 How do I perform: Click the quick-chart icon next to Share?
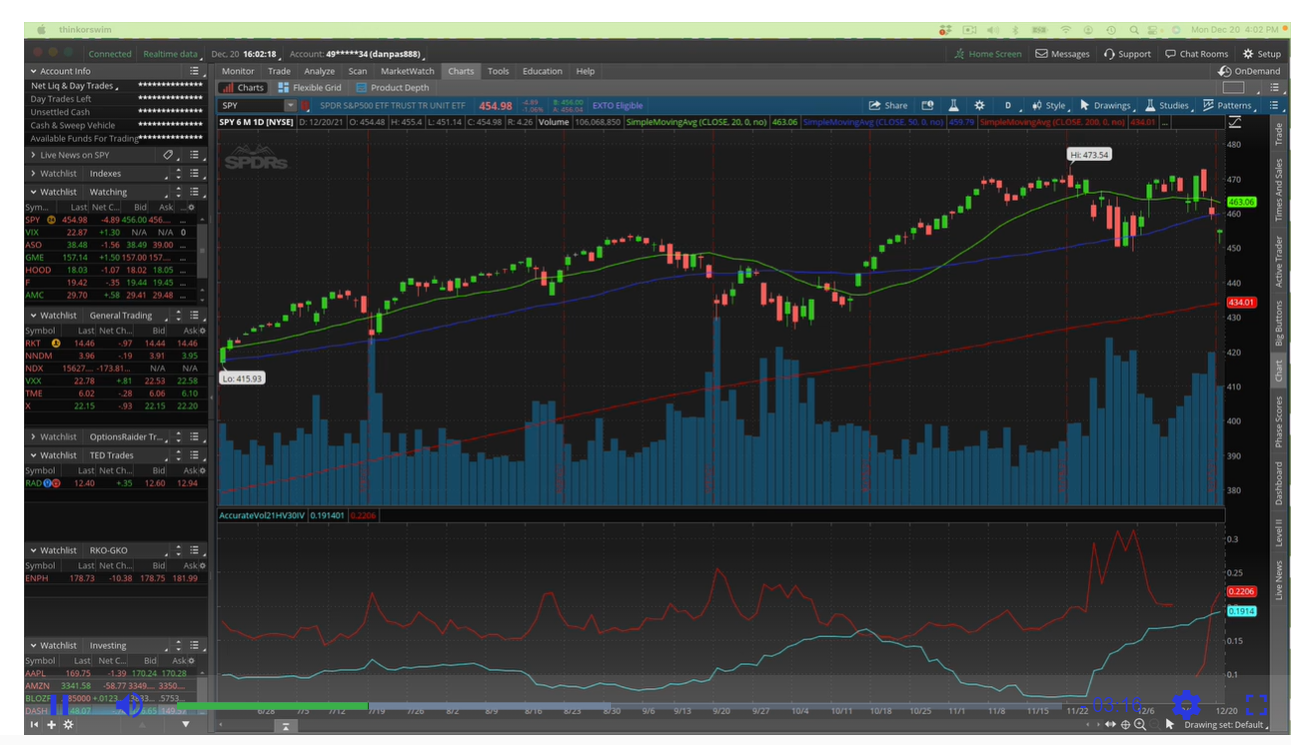tap(927, 105)
